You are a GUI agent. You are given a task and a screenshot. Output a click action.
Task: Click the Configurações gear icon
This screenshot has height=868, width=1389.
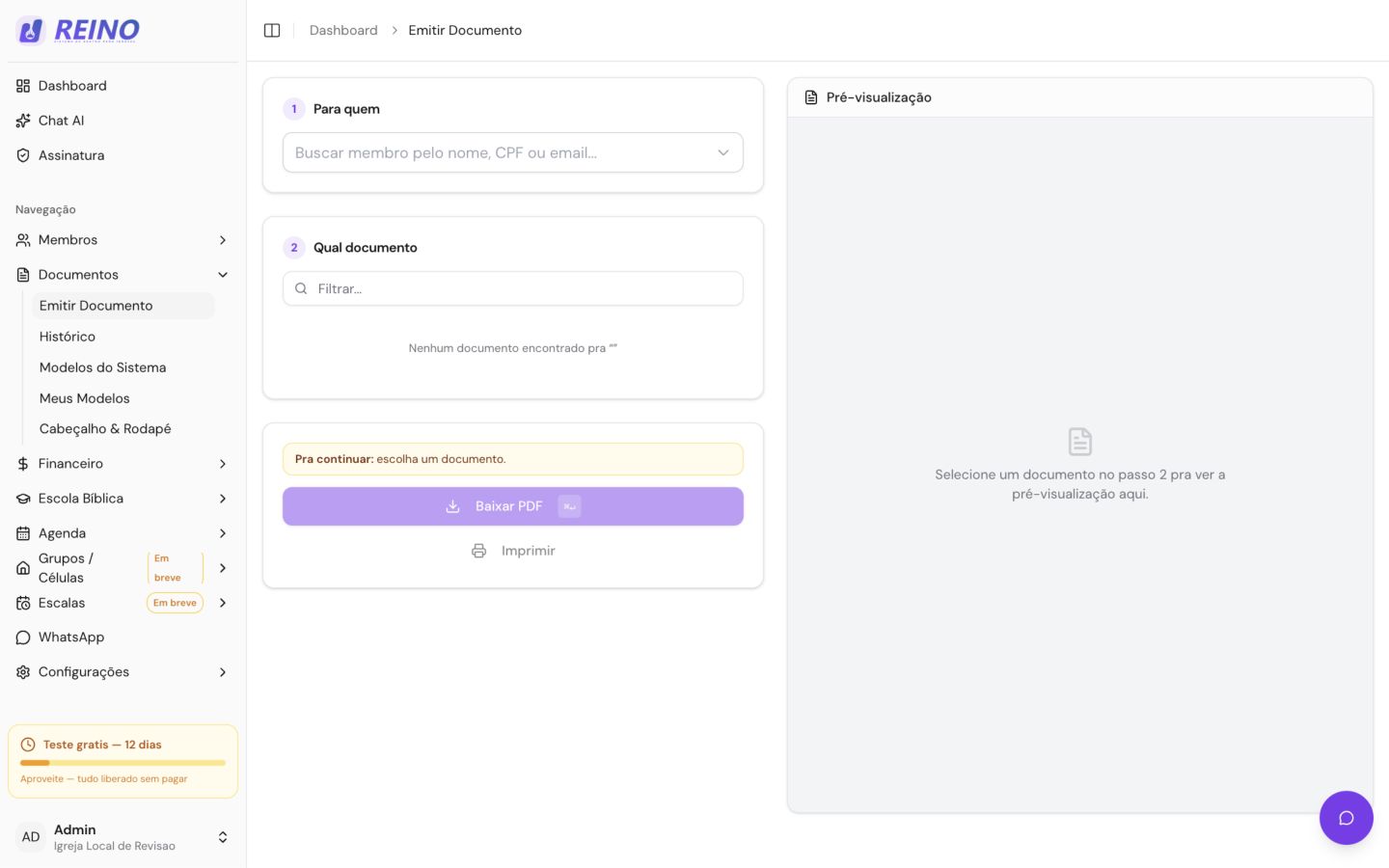tap(23, 672)
